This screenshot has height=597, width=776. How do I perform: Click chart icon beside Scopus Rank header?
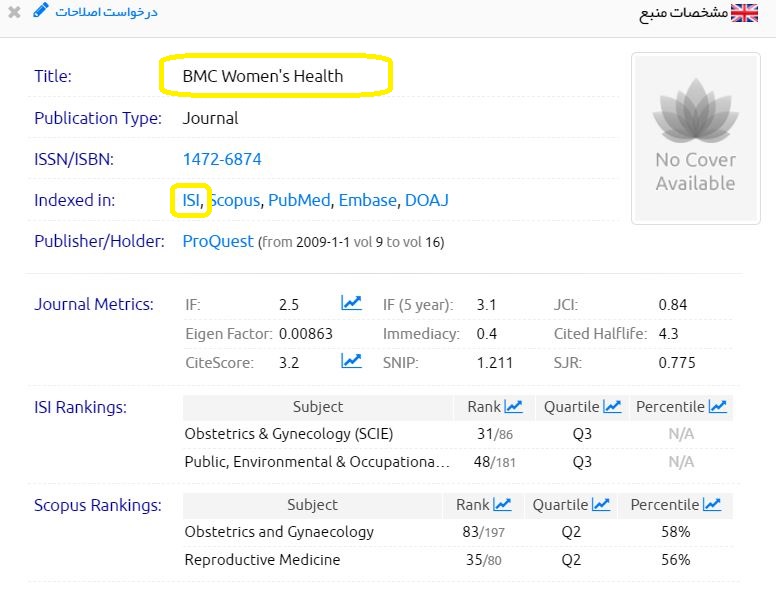coord(502,504)
